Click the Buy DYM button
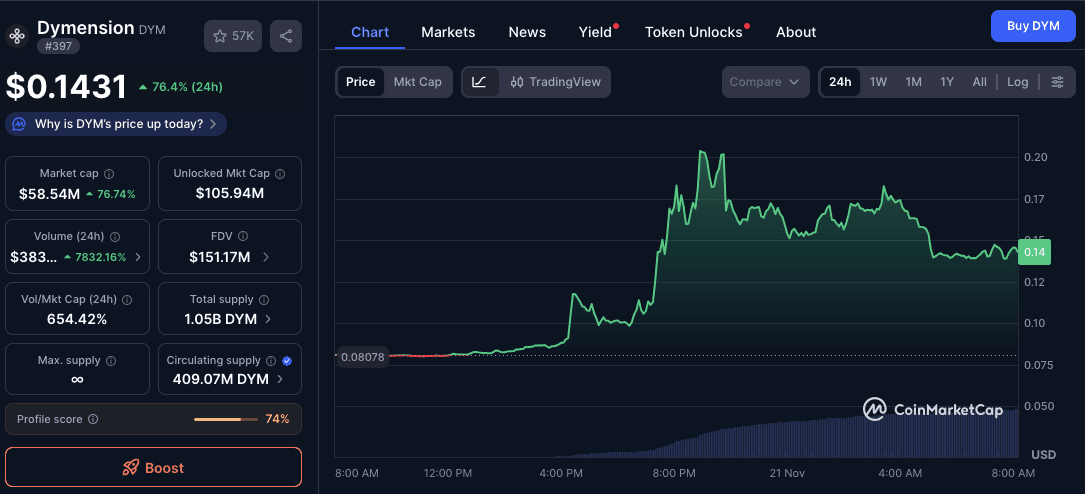This screenshot has height=494, width=1085. tap(1033, 26)
